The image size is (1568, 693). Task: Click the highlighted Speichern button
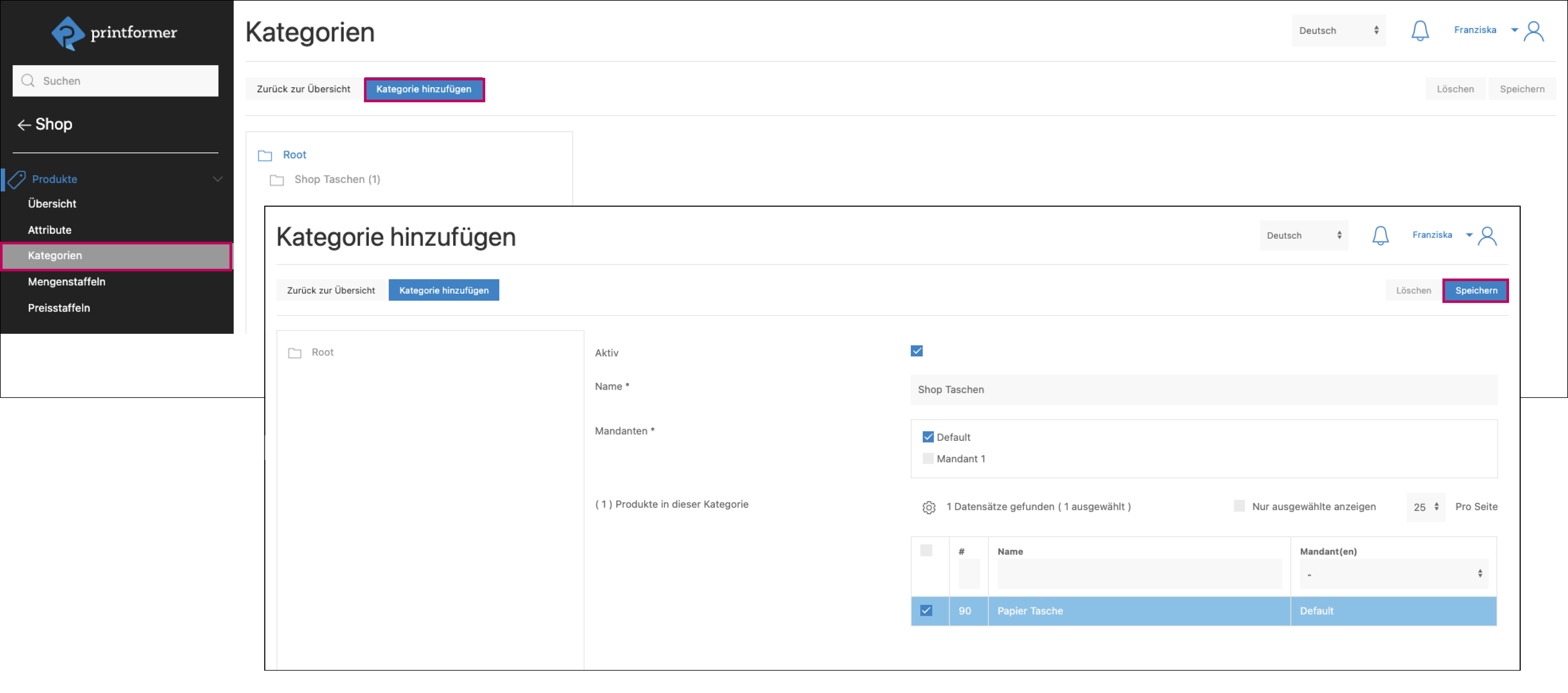[1475, 291]
